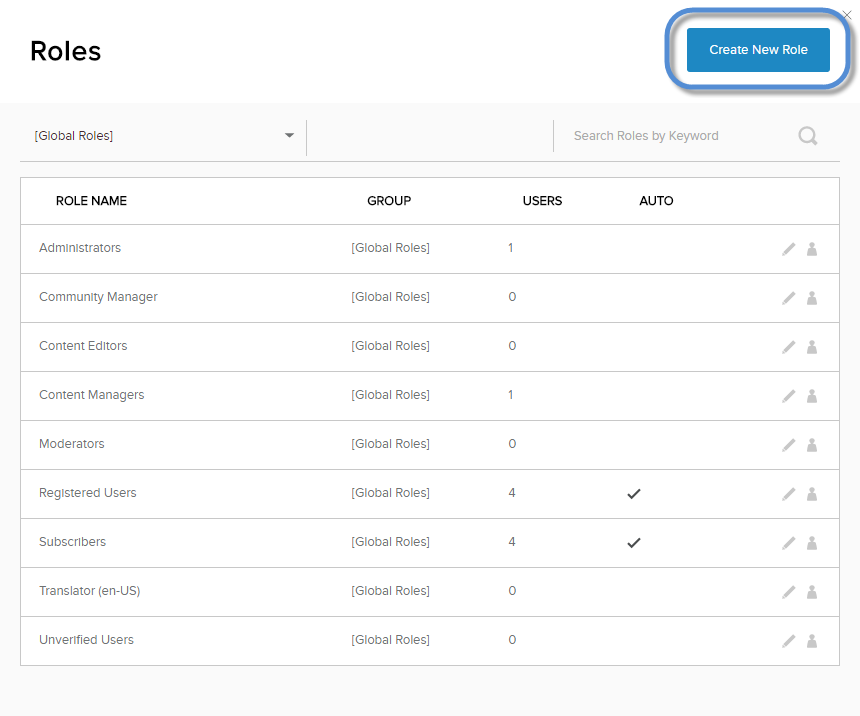Click pencil icon for Community Manager role

point(789,298)
